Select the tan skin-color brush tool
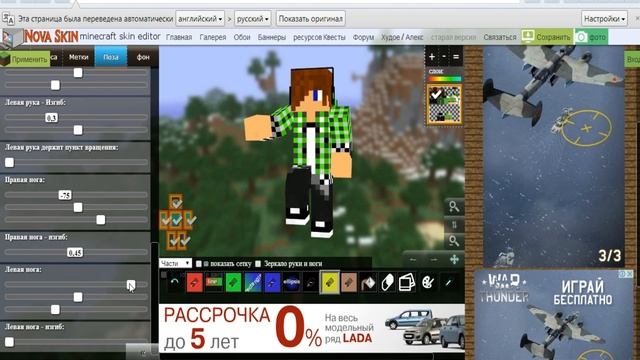Image resolution: width=640 pixels, height=360 pixels. tap(349, 282)
